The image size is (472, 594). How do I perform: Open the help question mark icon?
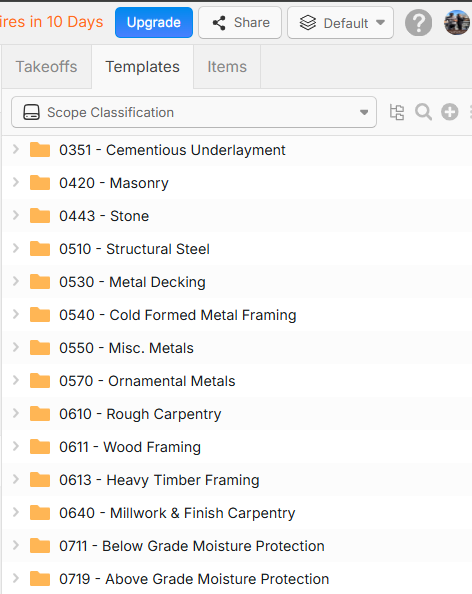click(x=419, y=23)
